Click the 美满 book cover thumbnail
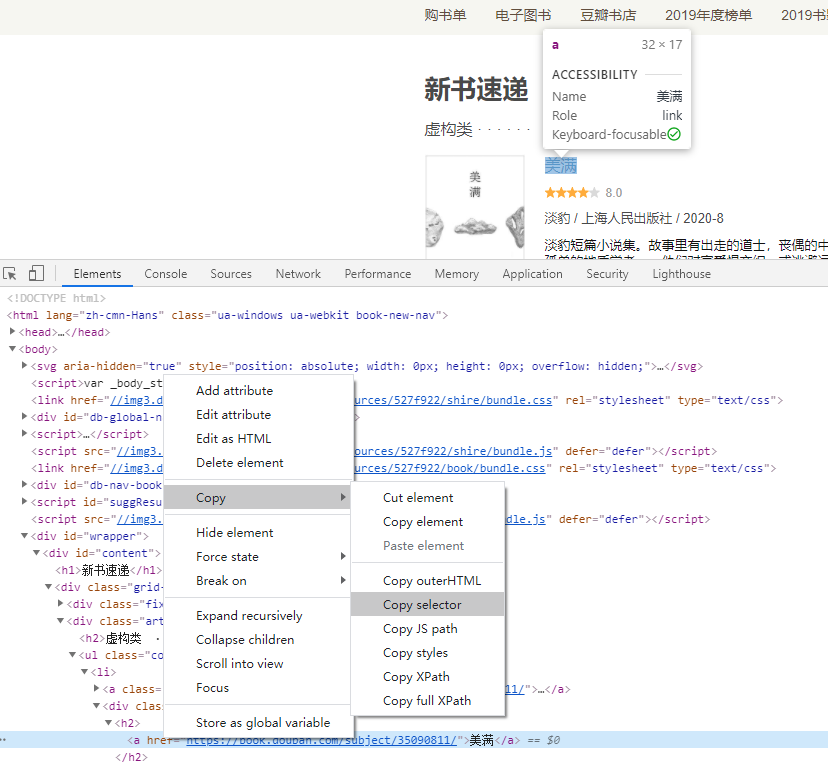 click(475, 207)
